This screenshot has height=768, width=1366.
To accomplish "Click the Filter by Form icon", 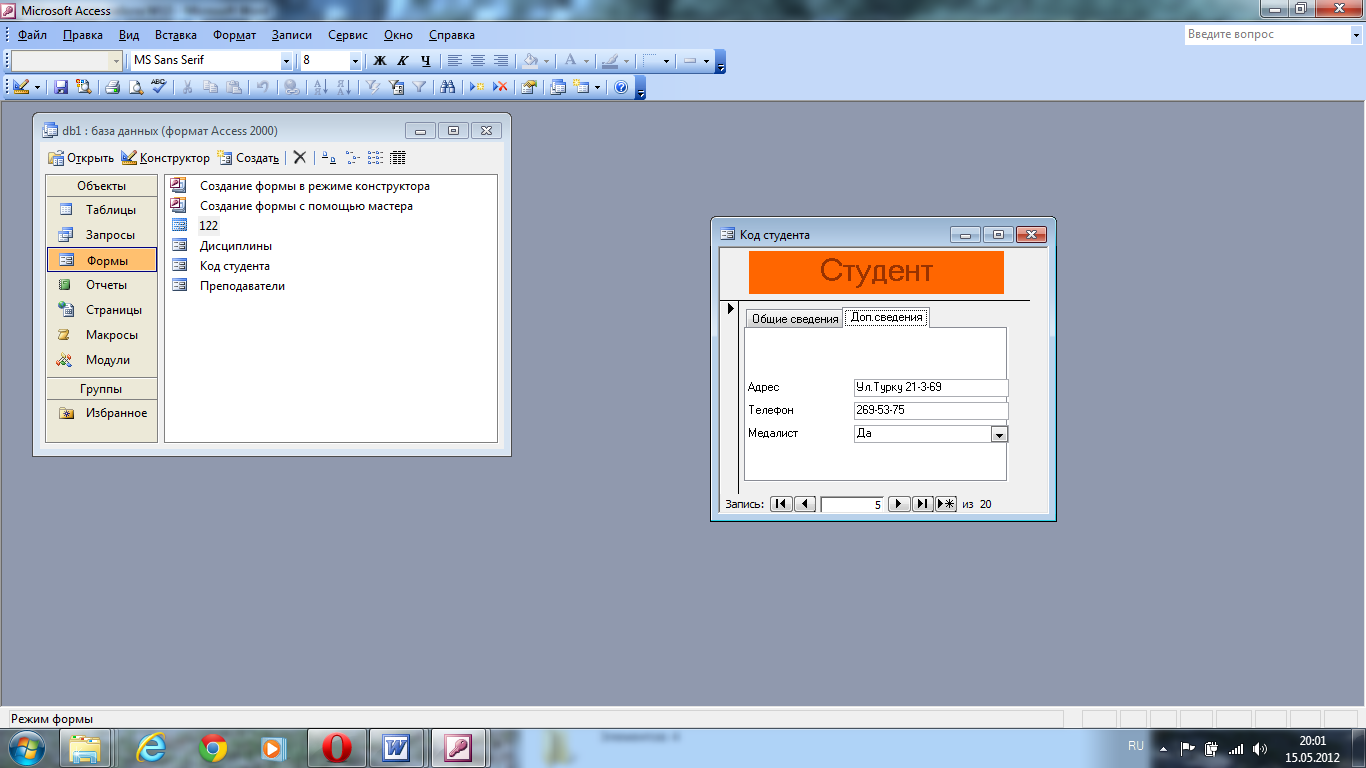I will (x=396, y=87).
